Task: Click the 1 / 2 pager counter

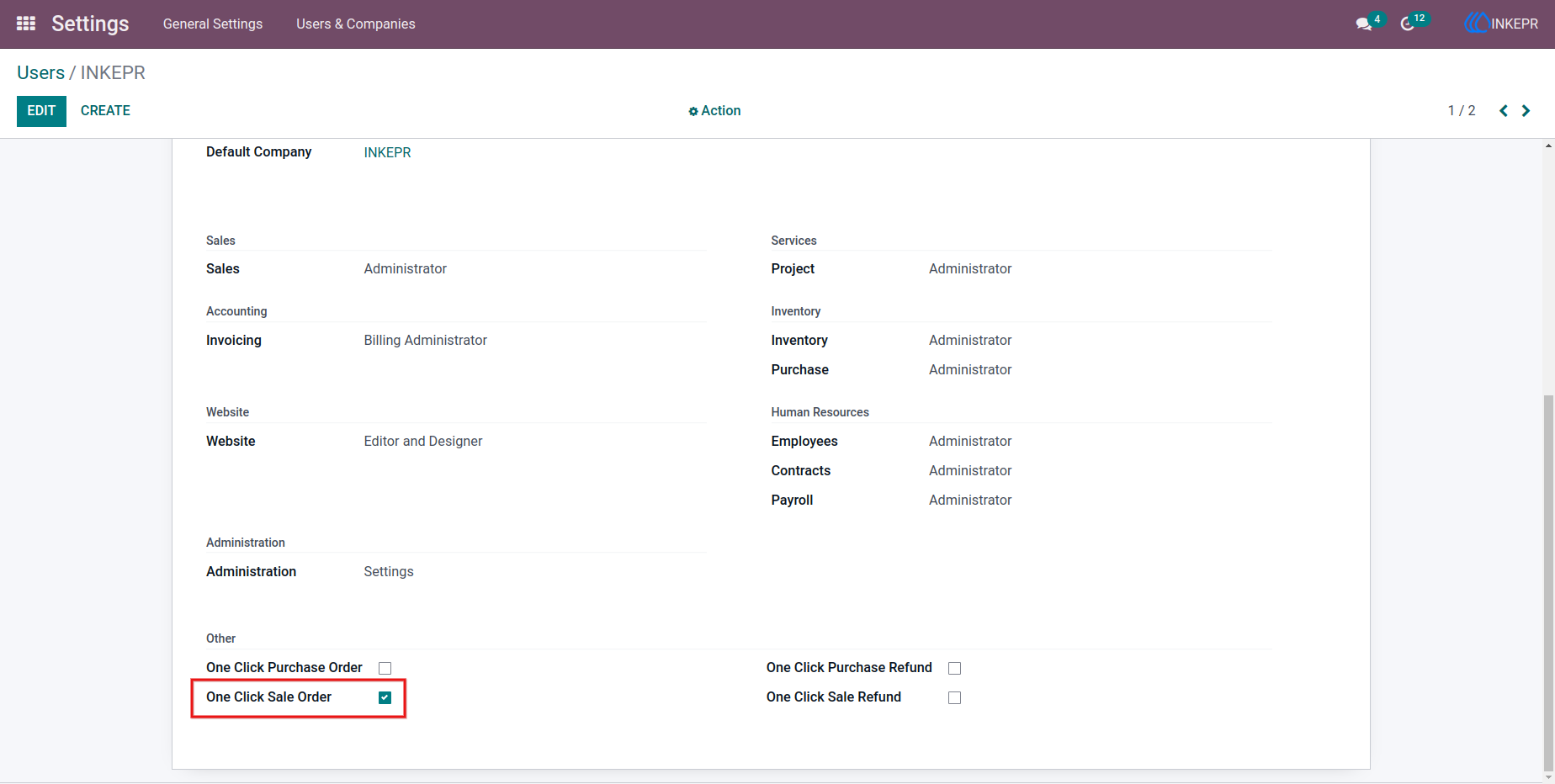Action: 1462,111
